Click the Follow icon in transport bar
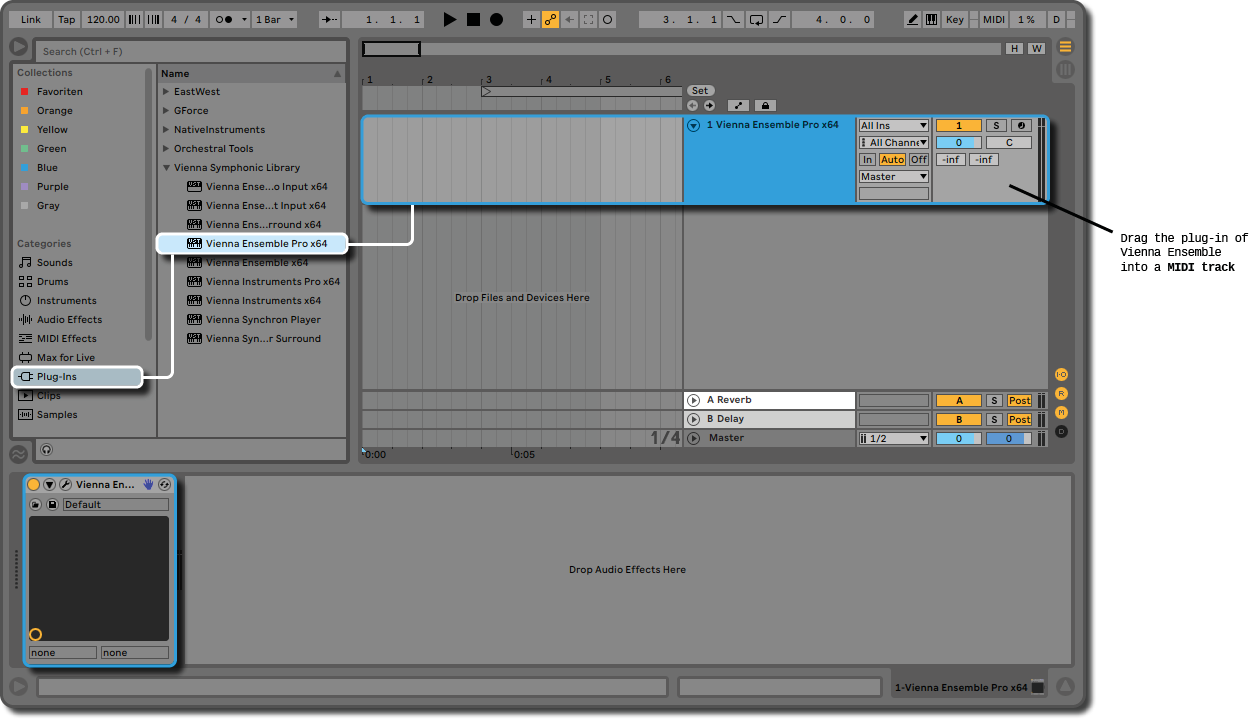 coord(331,19)
